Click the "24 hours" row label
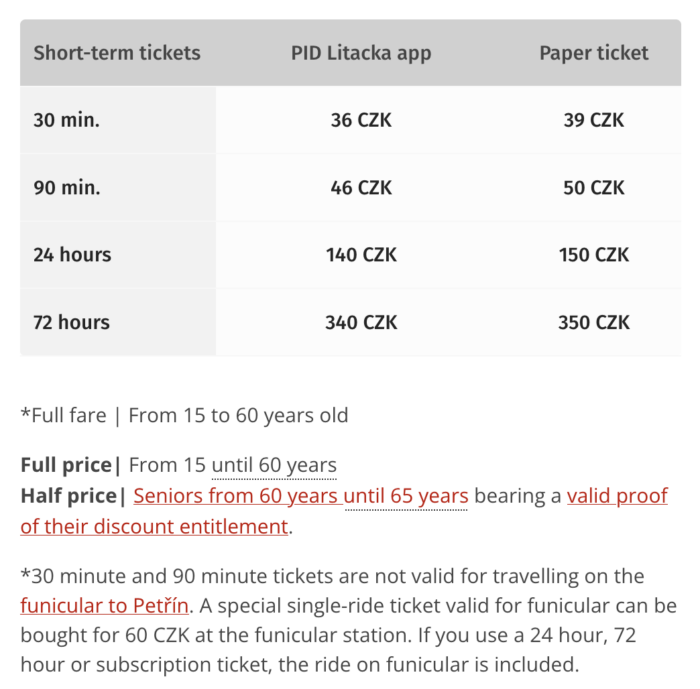Image resolution: width=700 pixels, height=689 pixels. click(72, 255)
